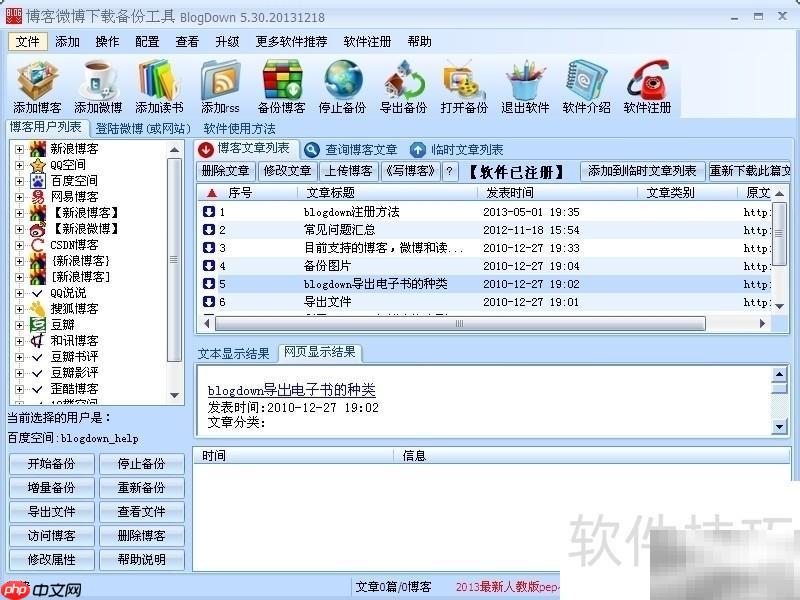
Task: Open the 文件 menu
Action: [x=28, y=41]
